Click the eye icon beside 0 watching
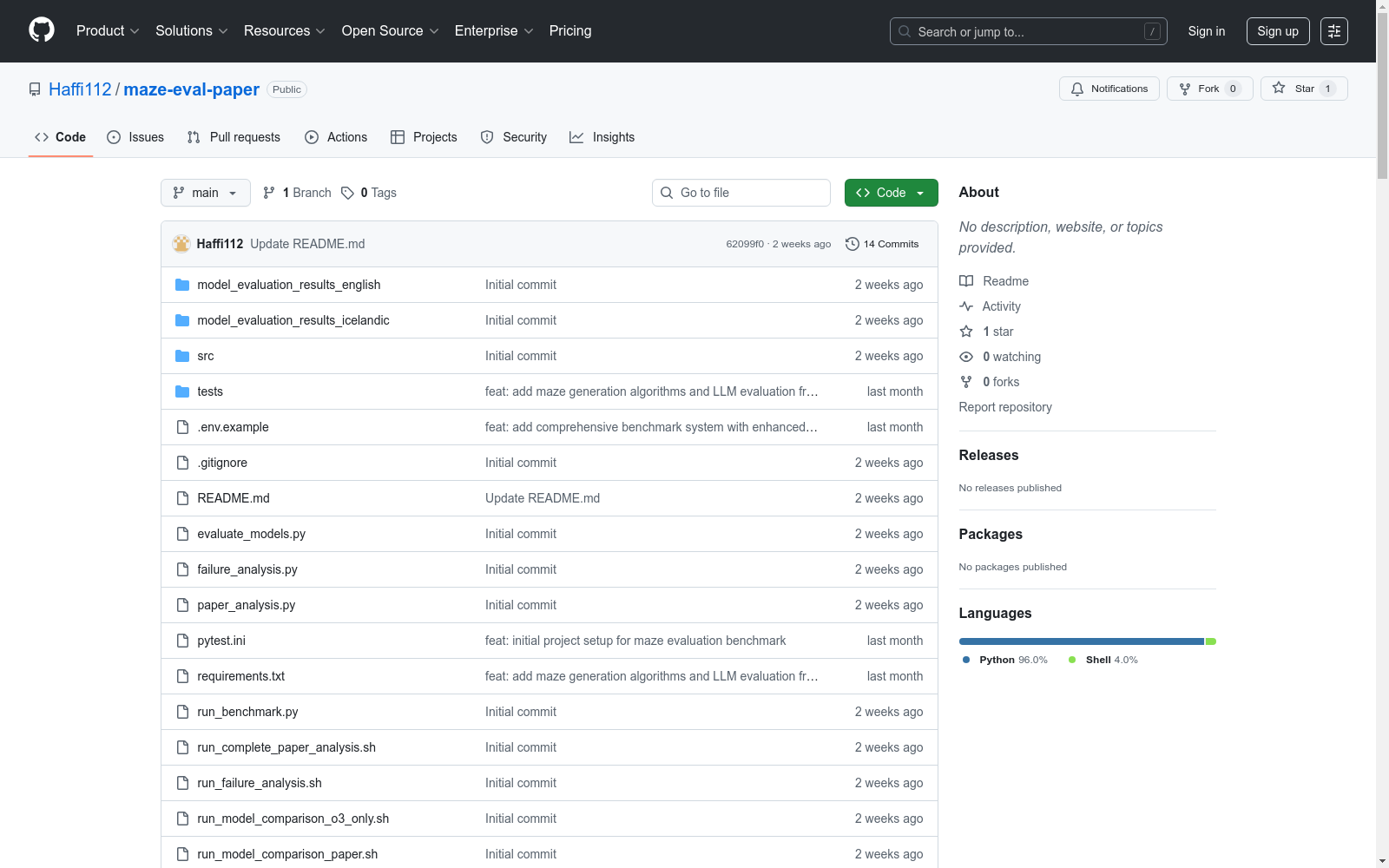 (966, 357)
